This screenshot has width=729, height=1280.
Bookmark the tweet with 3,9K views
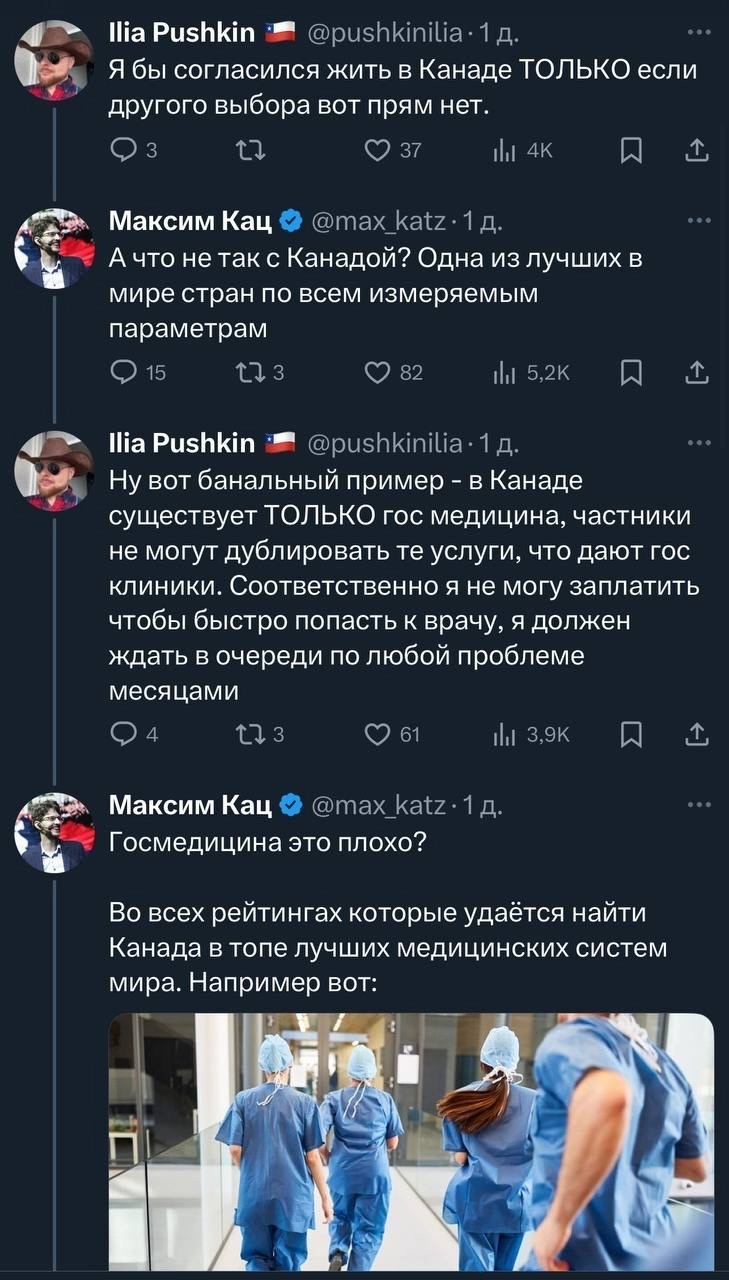631,735
